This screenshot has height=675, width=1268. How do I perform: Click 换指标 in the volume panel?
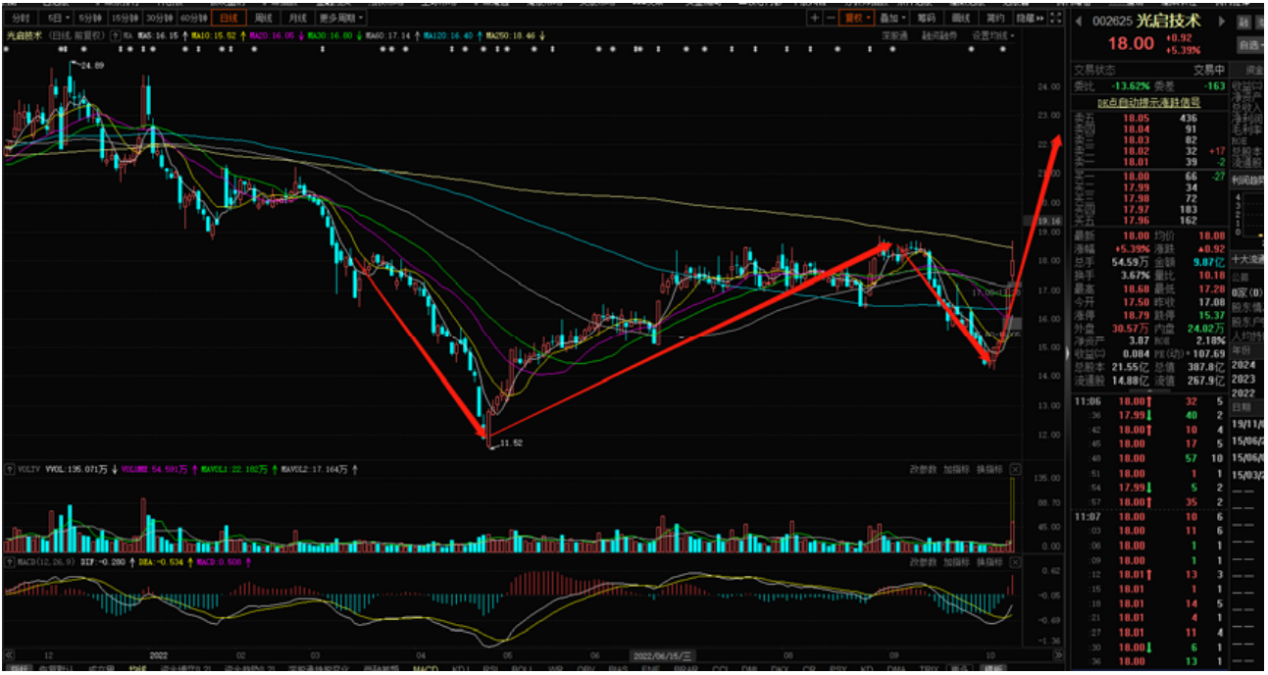(x=989, y=469)
